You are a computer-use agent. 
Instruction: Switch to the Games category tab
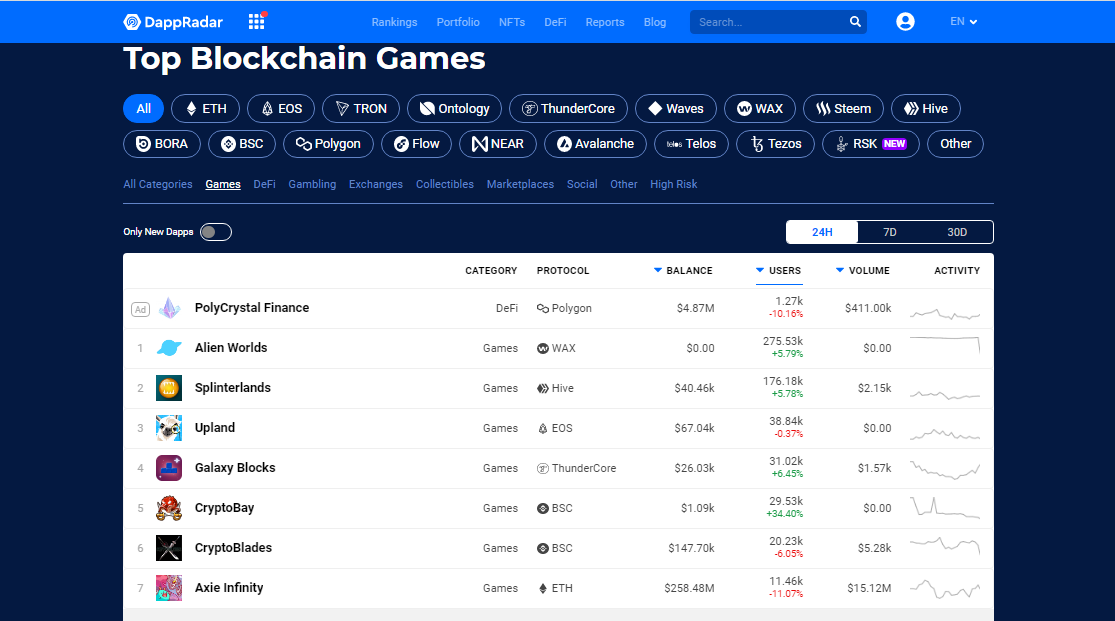coord(223,184)
